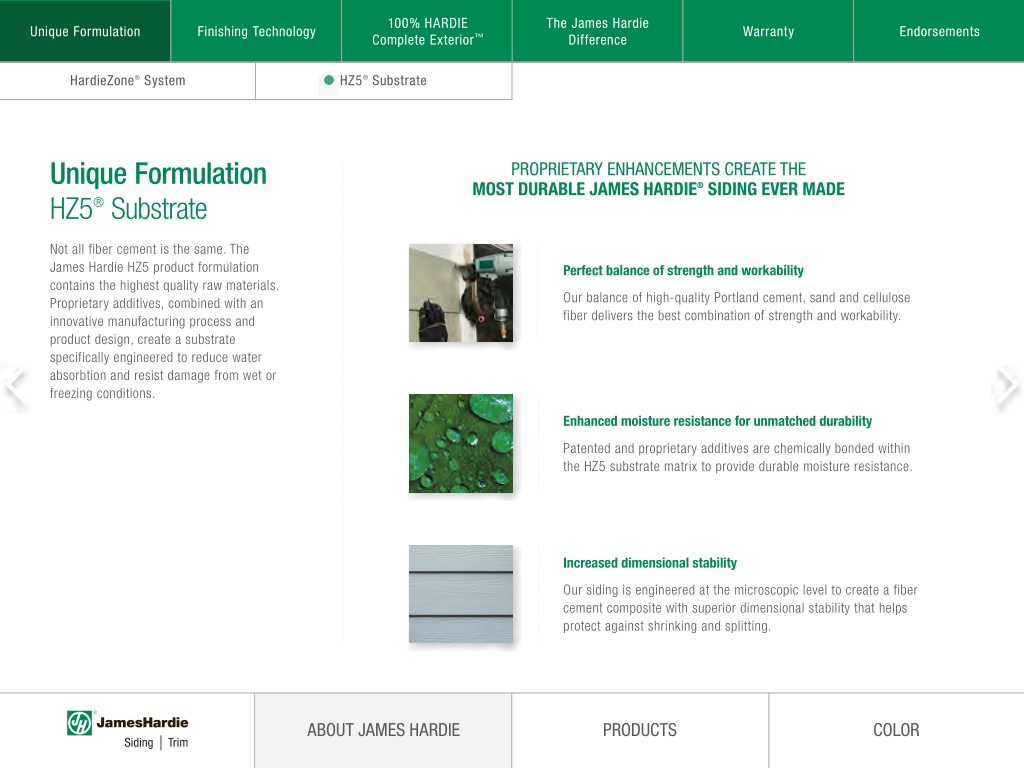Image resolution: width=1024 pixels, height=768 pixels.
Task: Open the COLOR section
Action: coord(897,730)
